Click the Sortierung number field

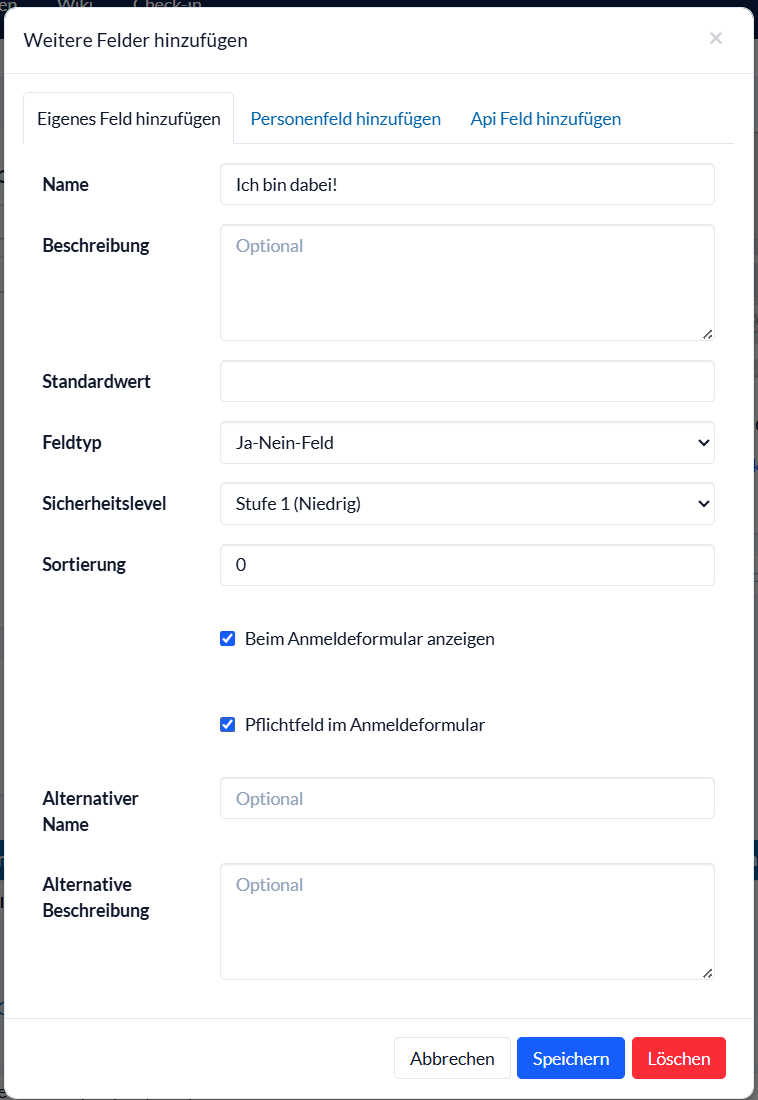tap(467, 565)
